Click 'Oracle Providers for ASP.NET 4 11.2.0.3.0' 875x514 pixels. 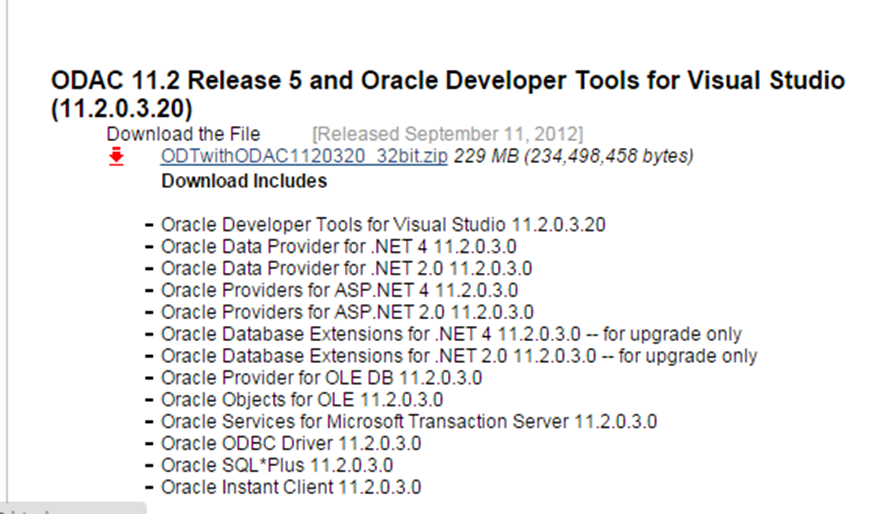(339, 290)
